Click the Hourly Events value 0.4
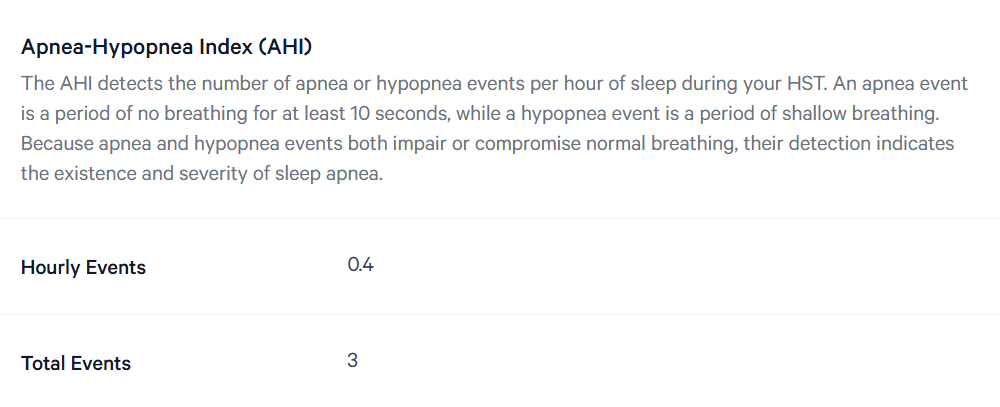 (360, 265)
